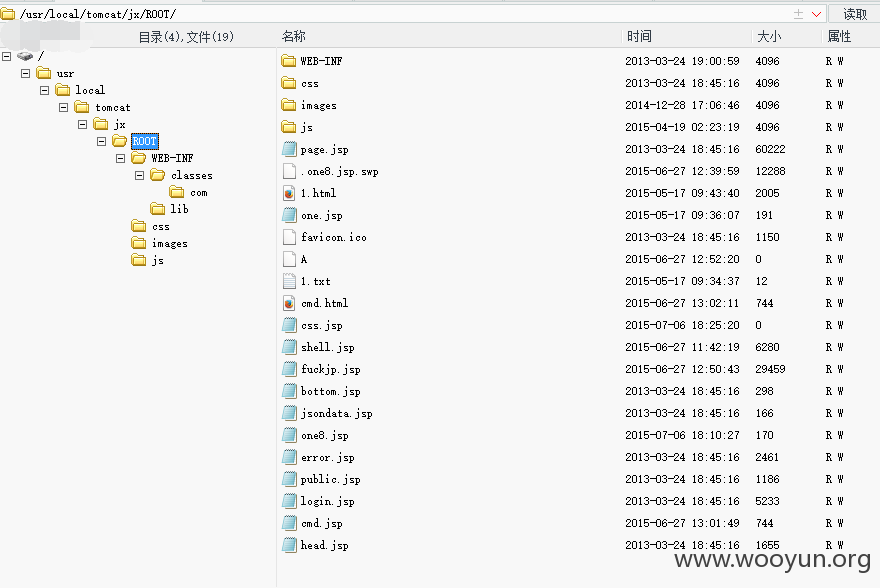This screenshot has height=588, width=880.
Task: Click the path input field
Action: [x=404, y=14]
